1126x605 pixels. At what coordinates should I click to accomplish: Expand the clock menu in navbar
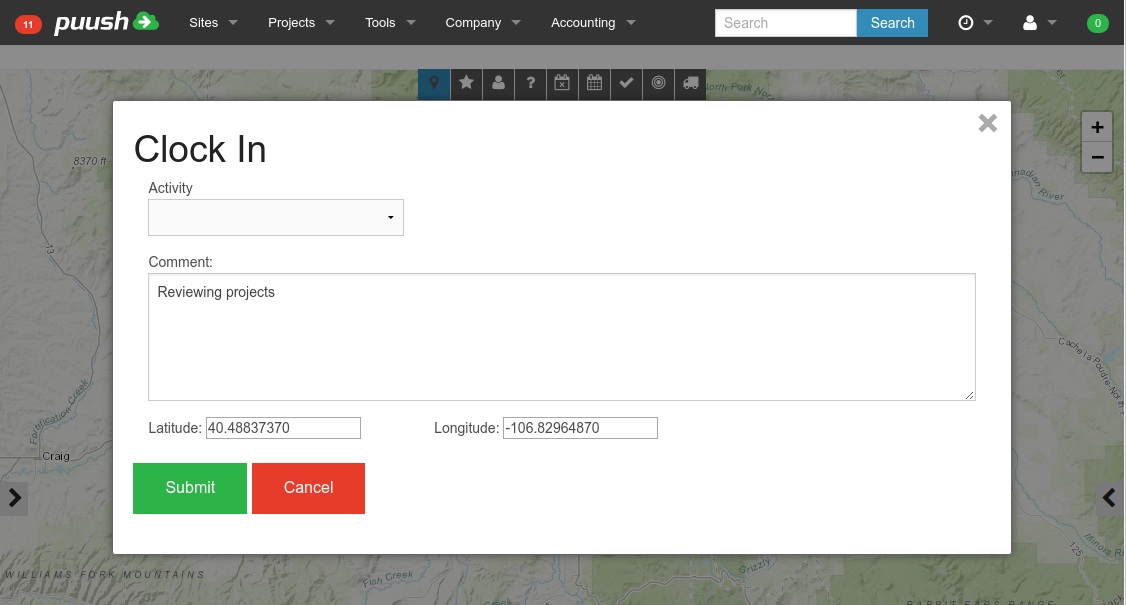[975, 23]
